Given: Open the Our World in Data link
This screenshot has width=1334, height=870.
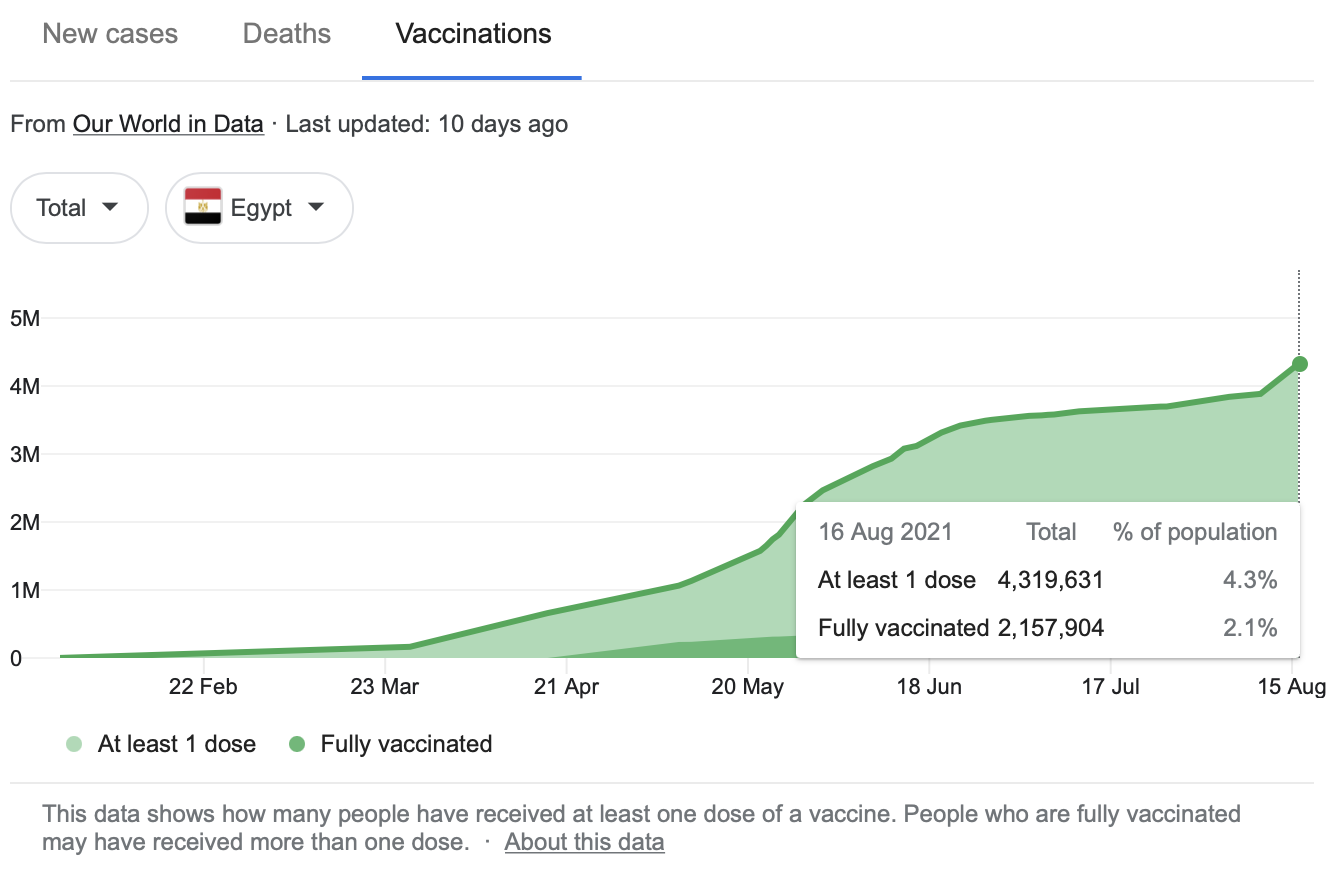Looking at the screenshot, I should click(x=168, y=125).
